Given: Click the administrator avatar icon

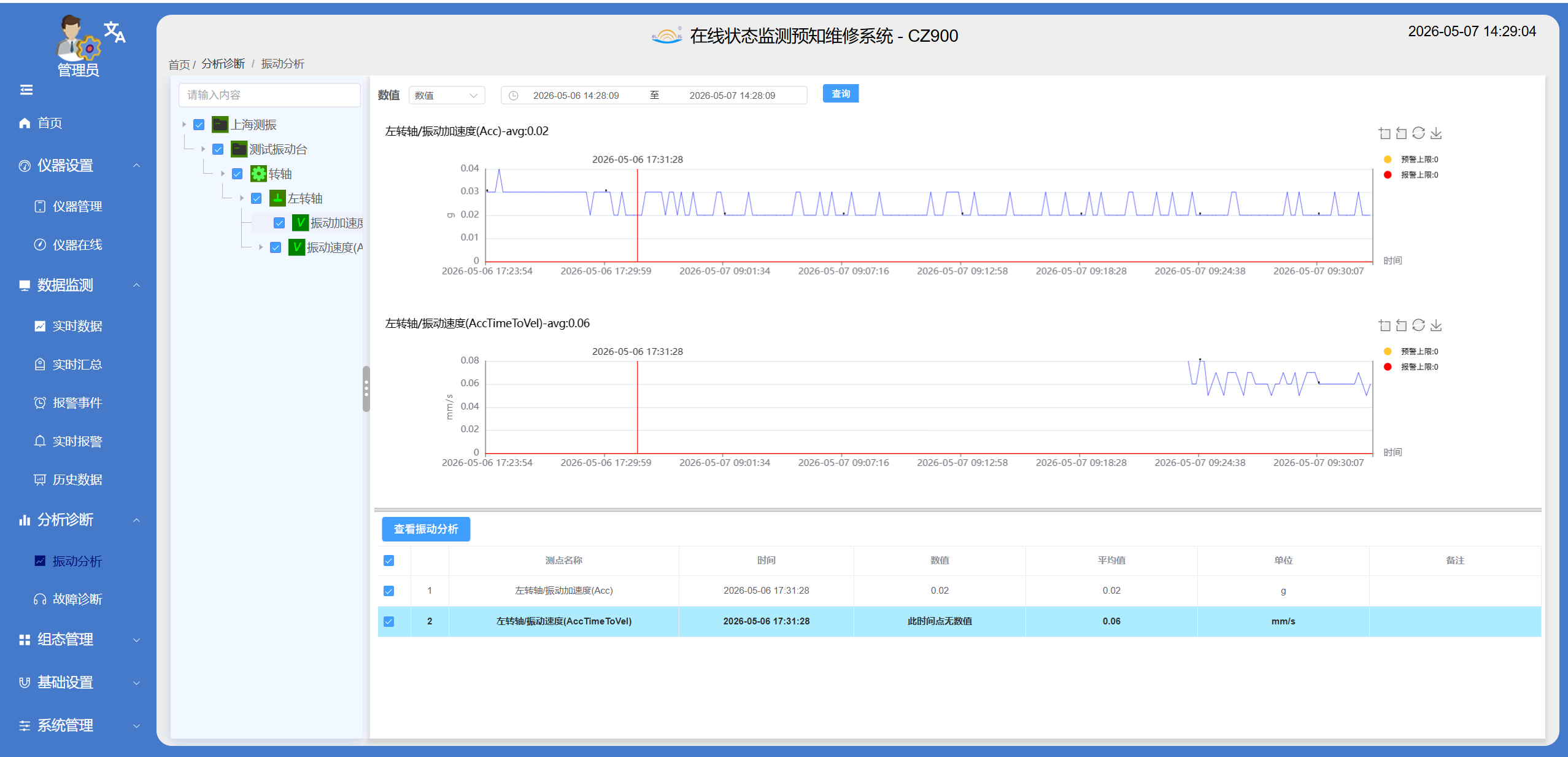Looking at the screenshot, I should point(77,38).
